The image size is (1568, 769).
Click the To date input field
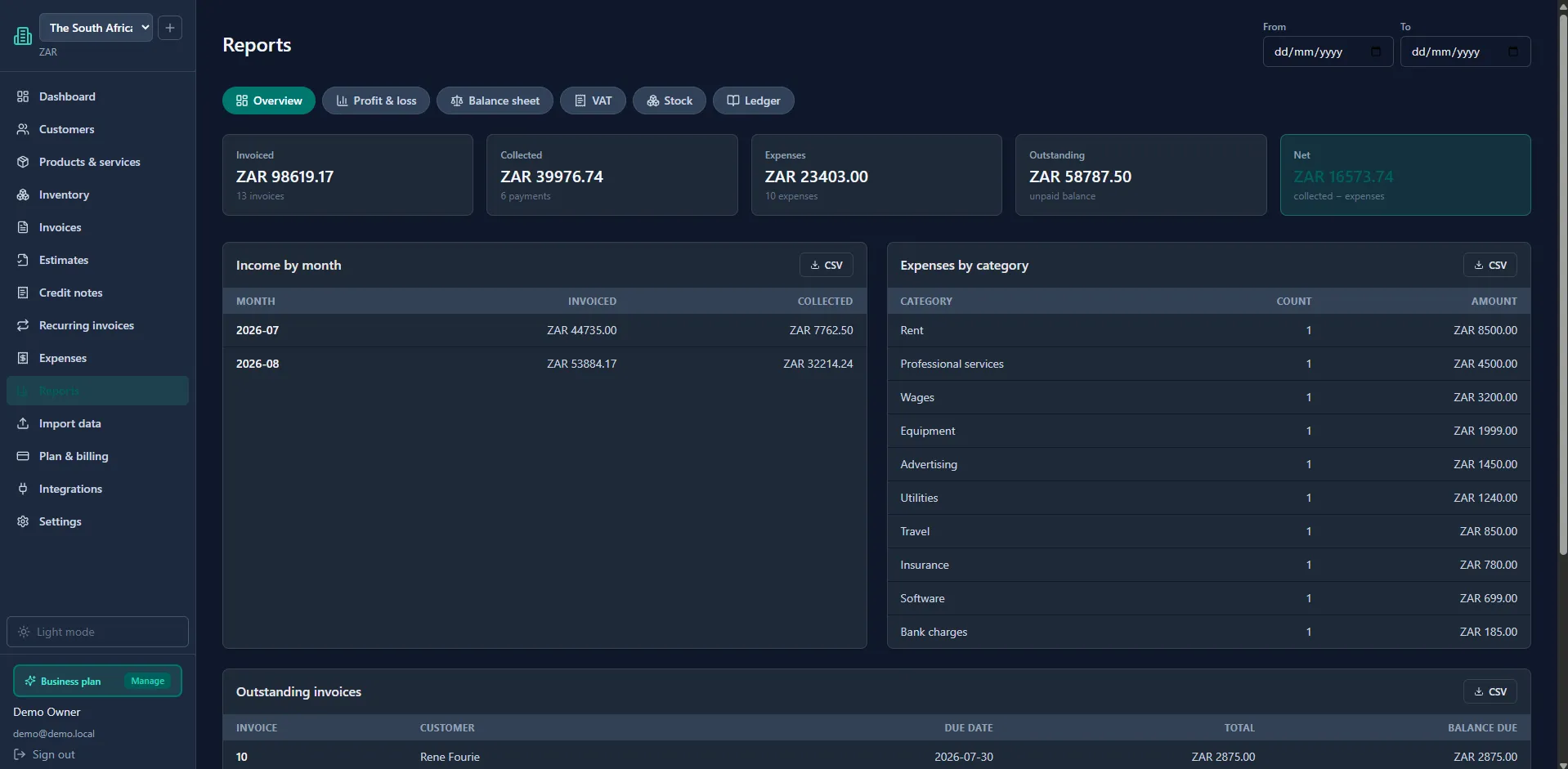[1465, 51]
